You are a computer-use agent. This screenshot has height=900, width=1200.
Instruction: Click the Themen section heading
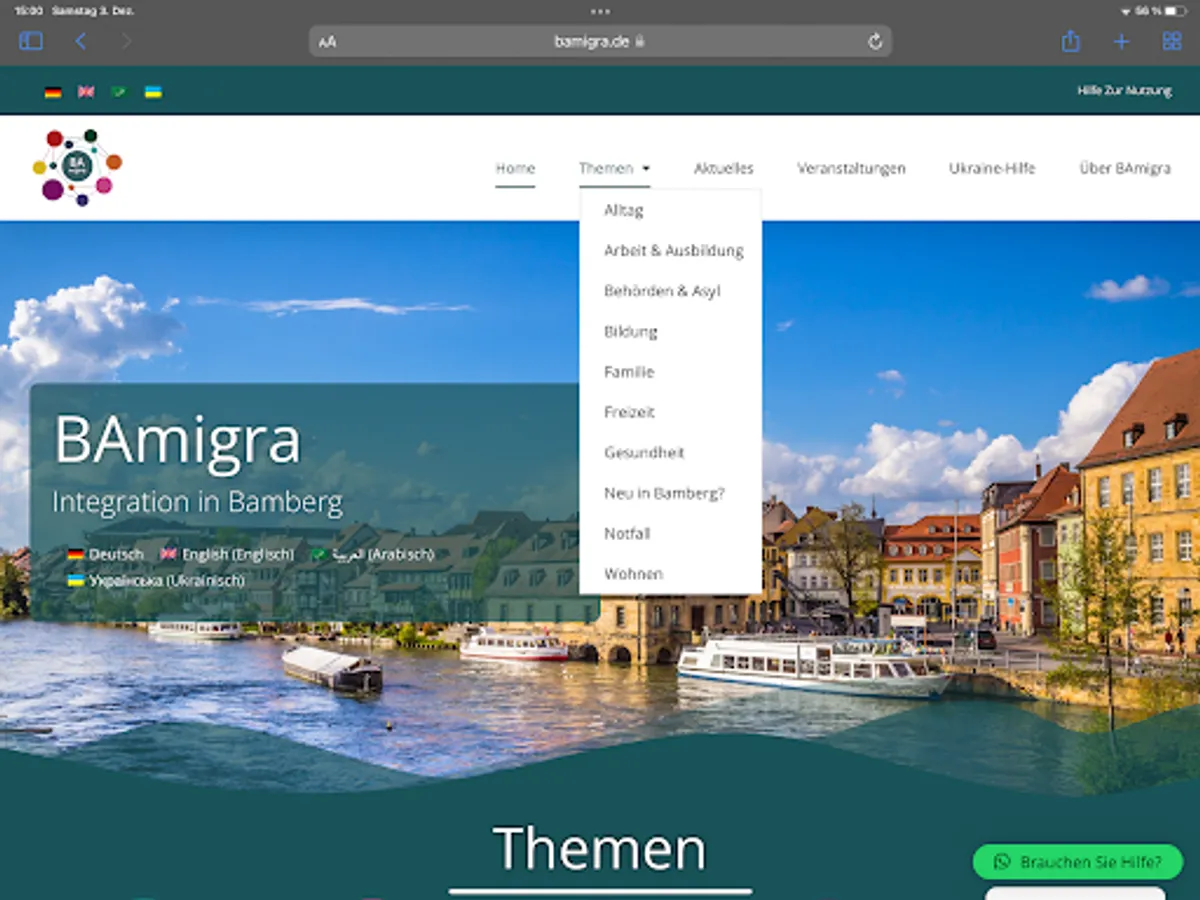coord(600,848)
